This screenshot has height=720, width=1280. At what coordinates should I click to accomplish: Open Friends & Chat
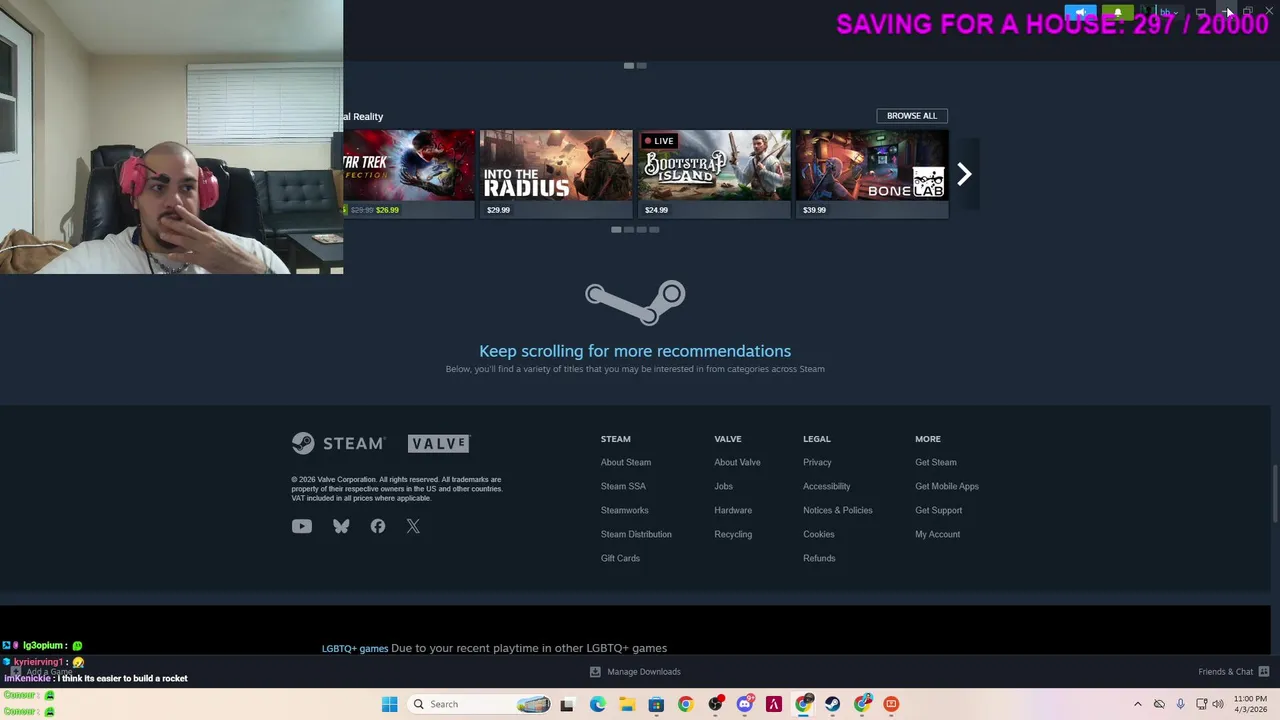tap(1234, 672)
